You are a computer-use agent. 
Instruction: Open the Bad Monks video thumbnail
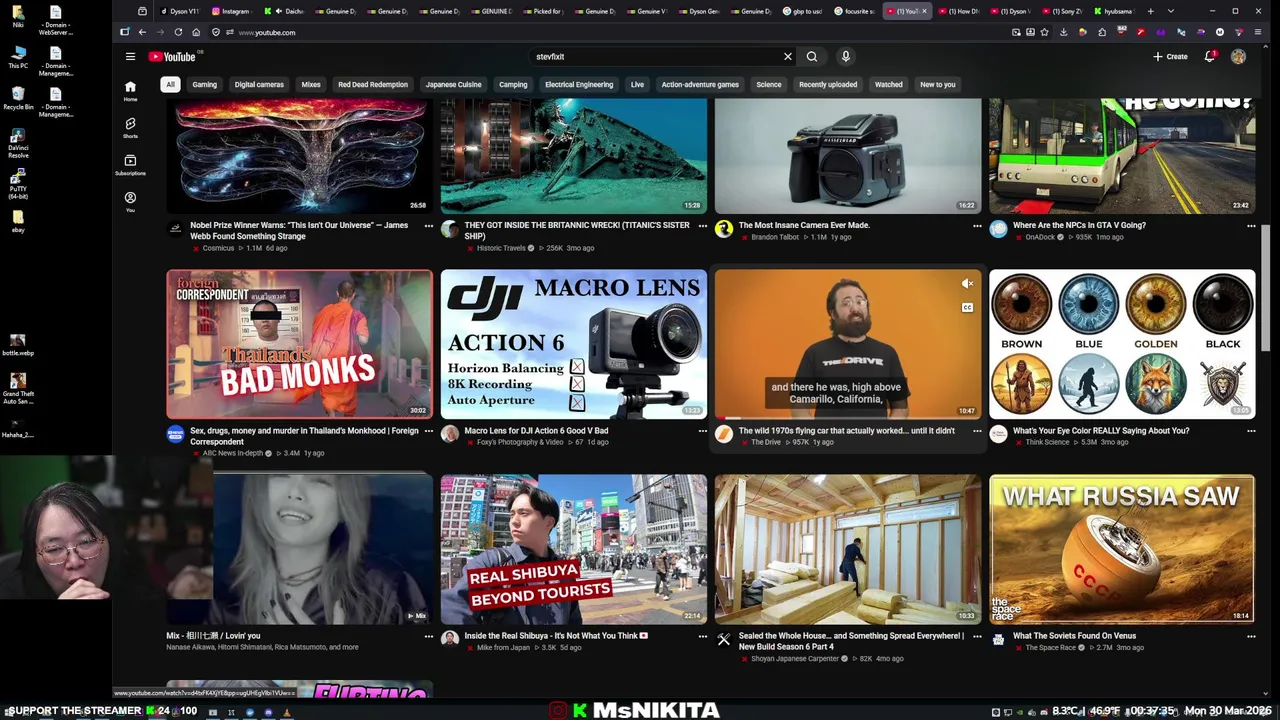(300, 344)
